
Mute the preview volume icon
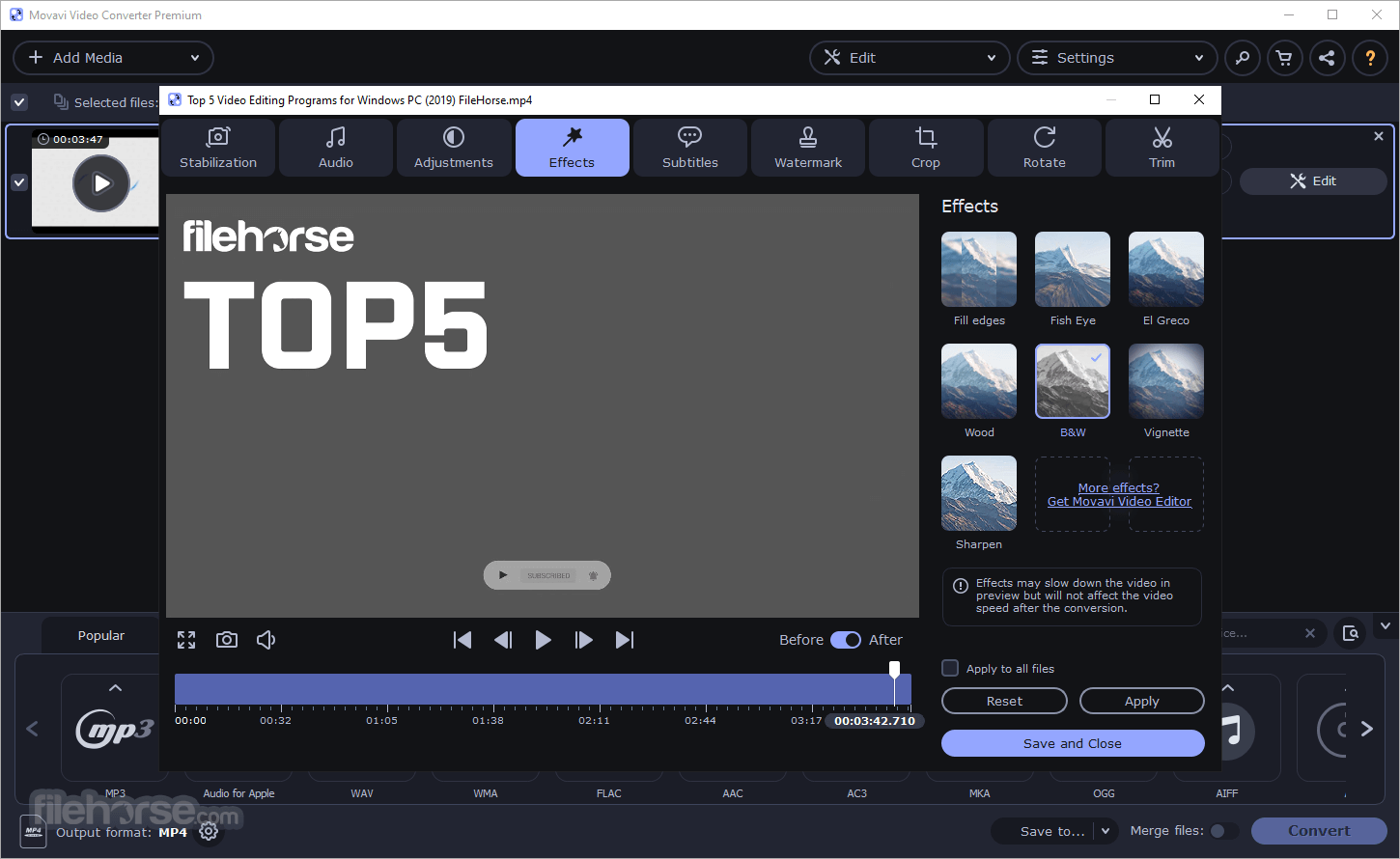[x=266, y=640]
